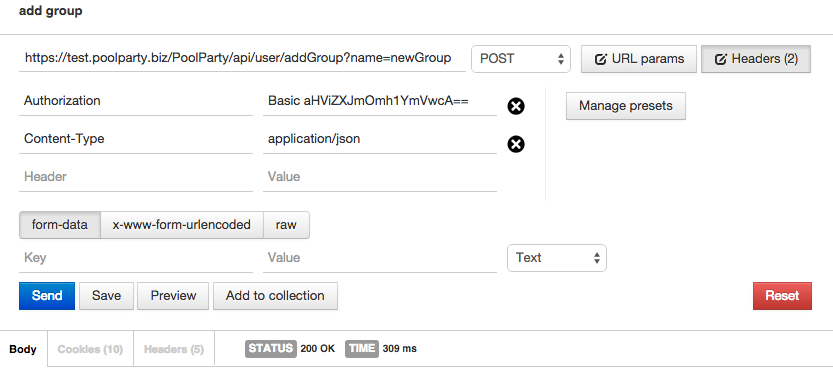Open the Cookies (10) tab
Image resolution: width=833 pixels, height=380 pixels.
(90, 349)
